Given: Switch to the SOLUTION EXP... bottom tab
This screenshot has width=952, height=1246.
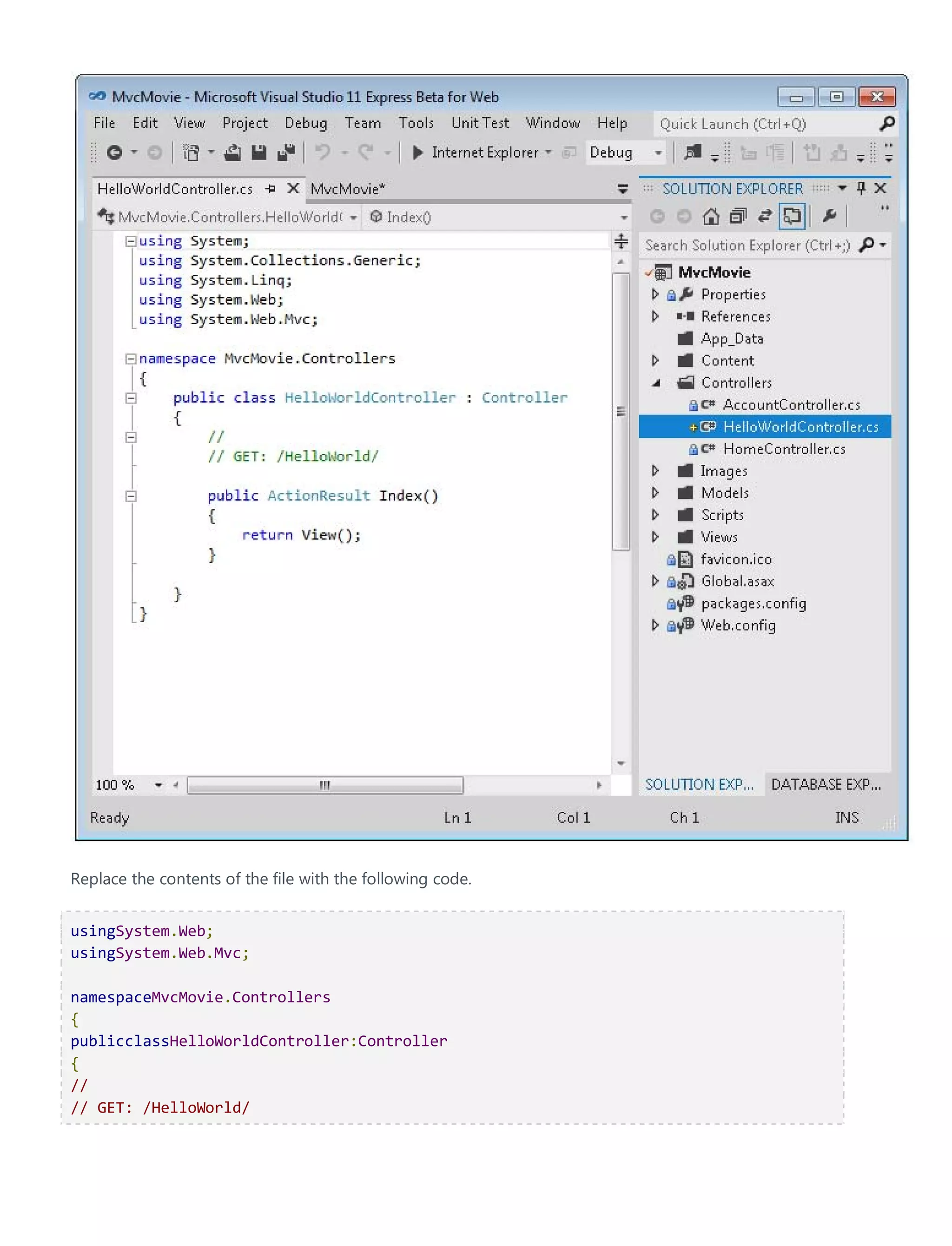Looking at the screenshot, I should (x=700, y=784).
